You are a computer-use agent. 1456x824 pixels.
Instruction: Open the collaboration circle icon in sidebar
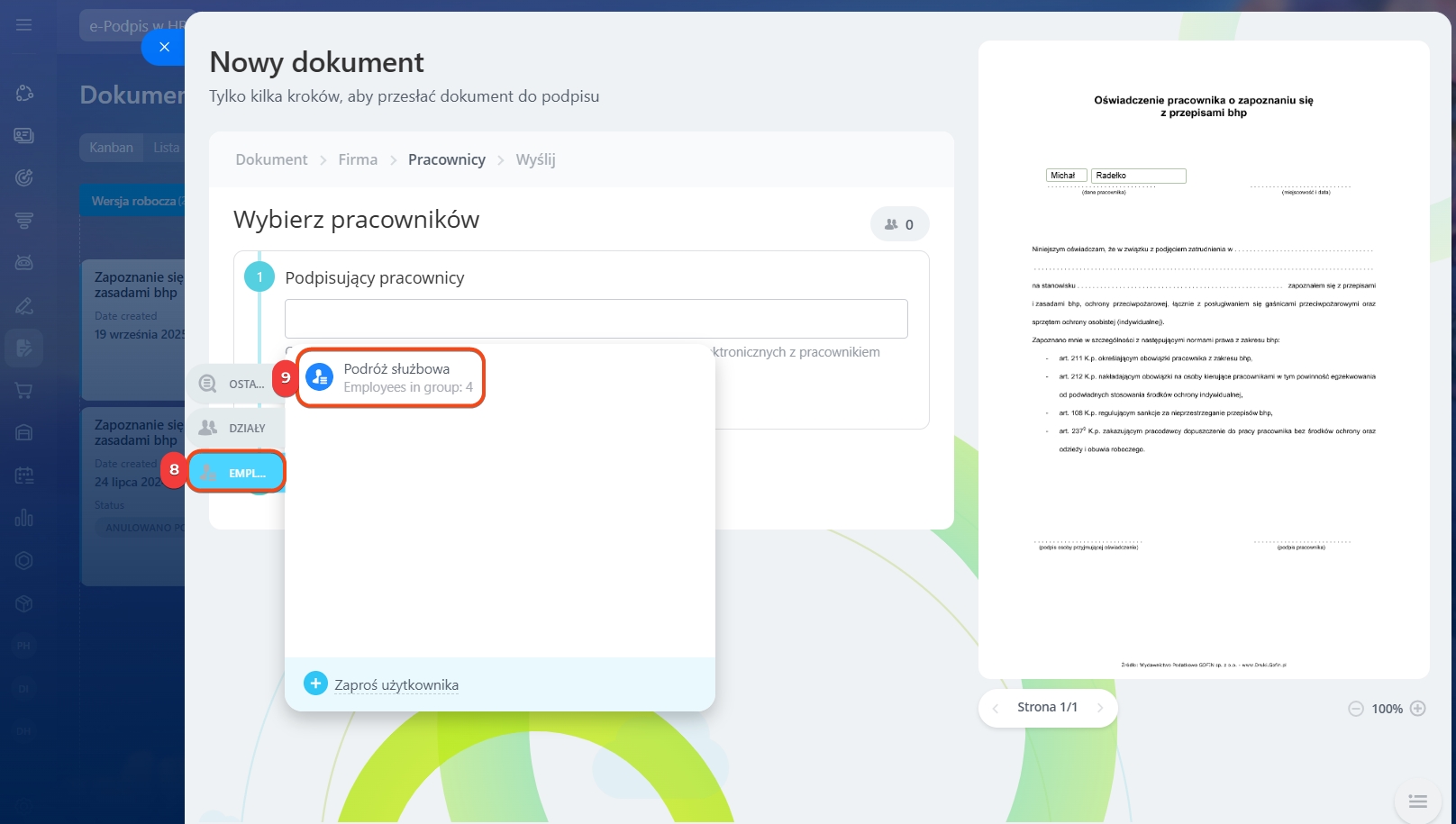point(24,93)
